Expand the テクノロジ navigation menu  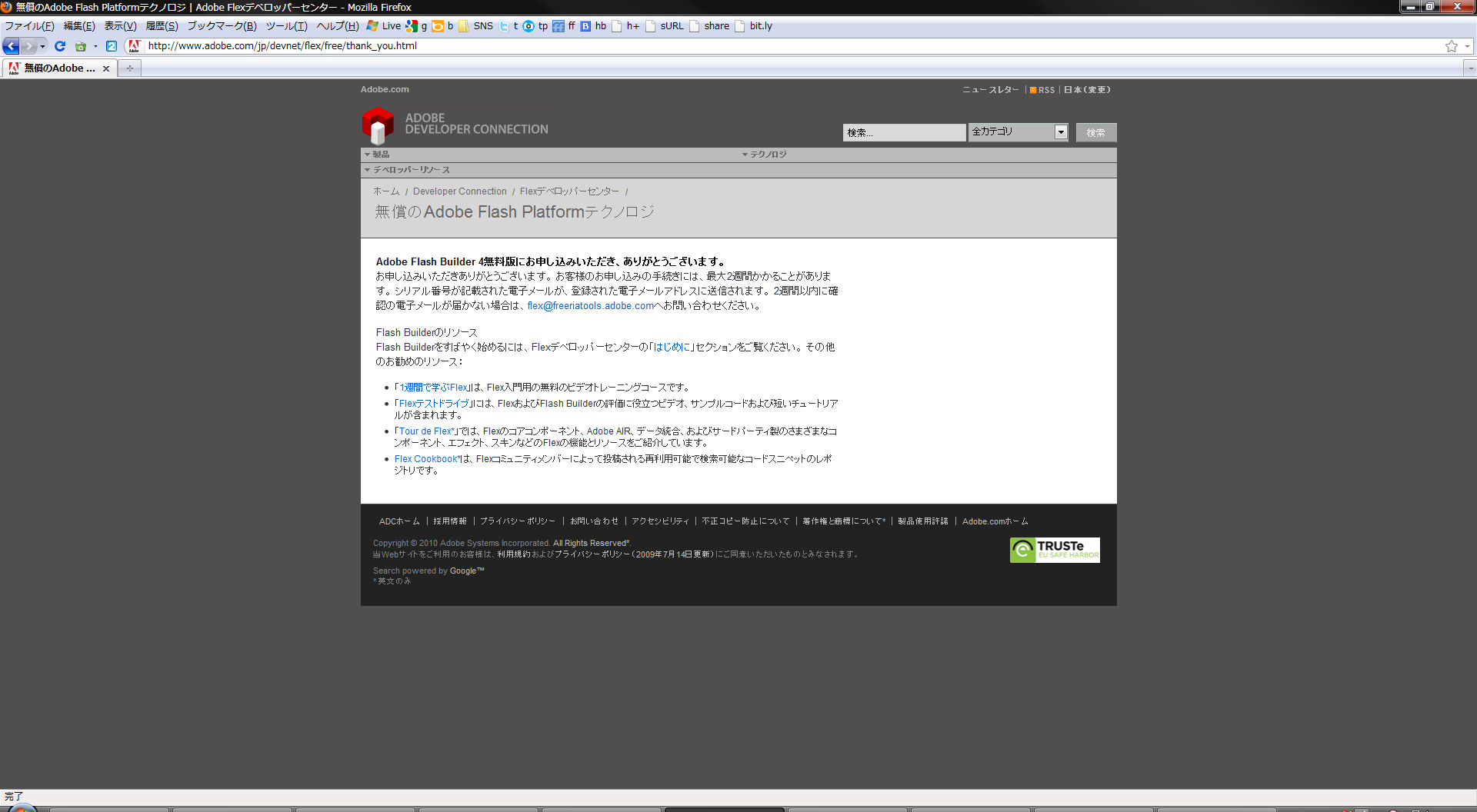(x=764, y=155)
